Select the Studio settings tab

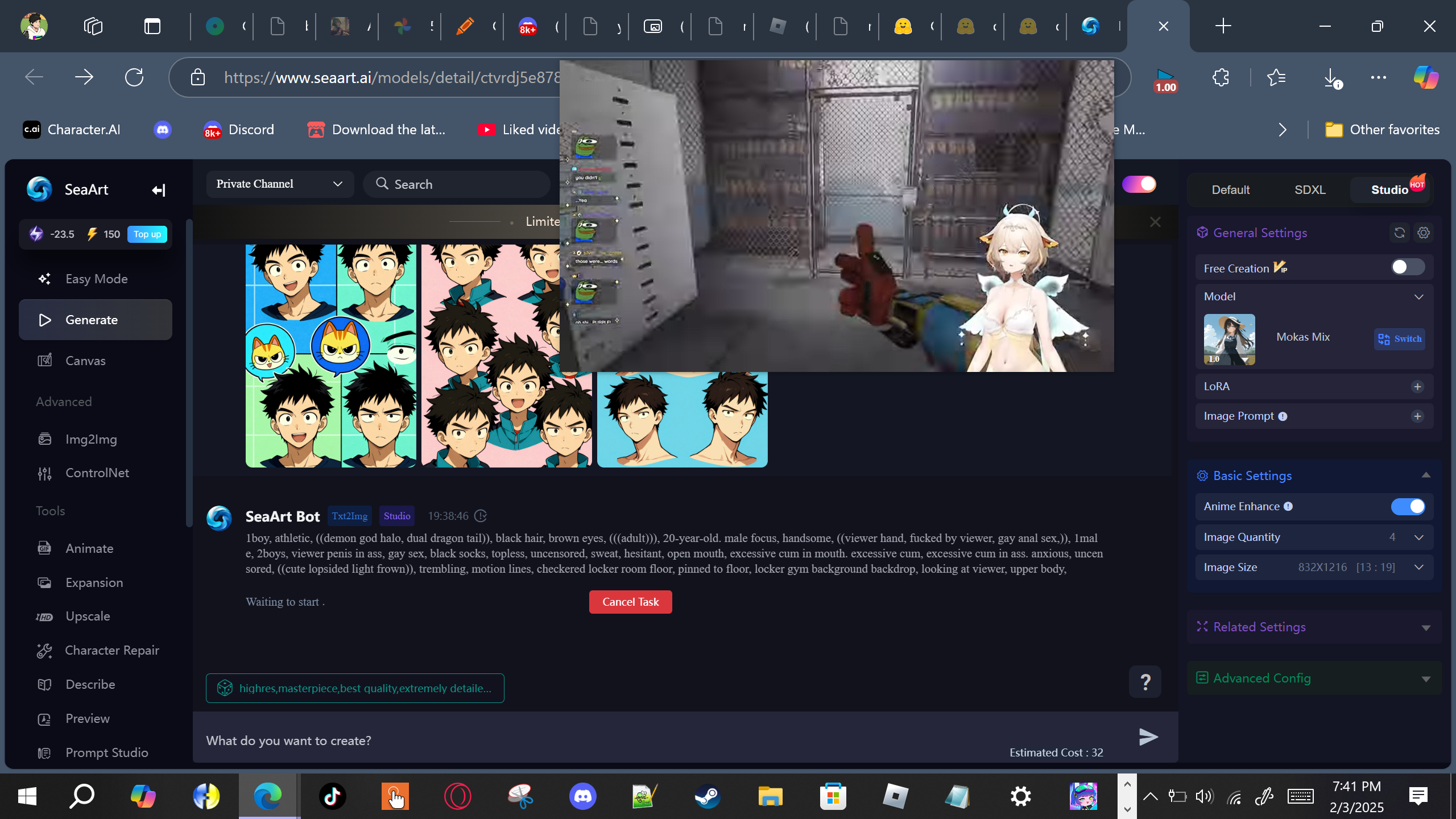point(1389,190)
